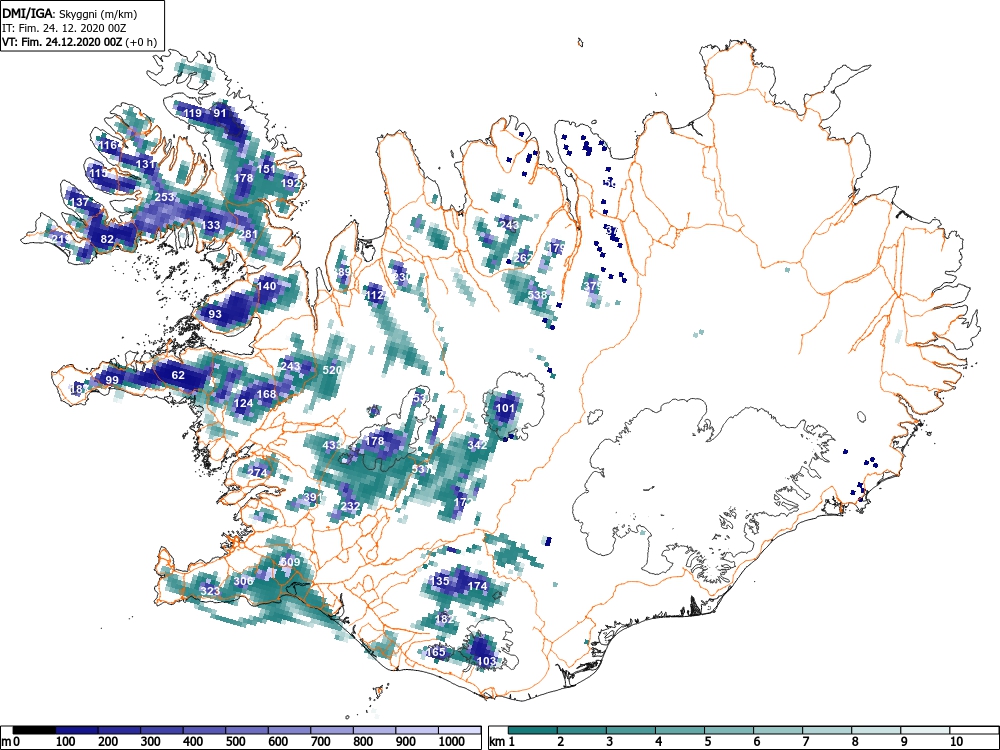
Task: Click the '103' value near the south coast
Action: [487, 661]
